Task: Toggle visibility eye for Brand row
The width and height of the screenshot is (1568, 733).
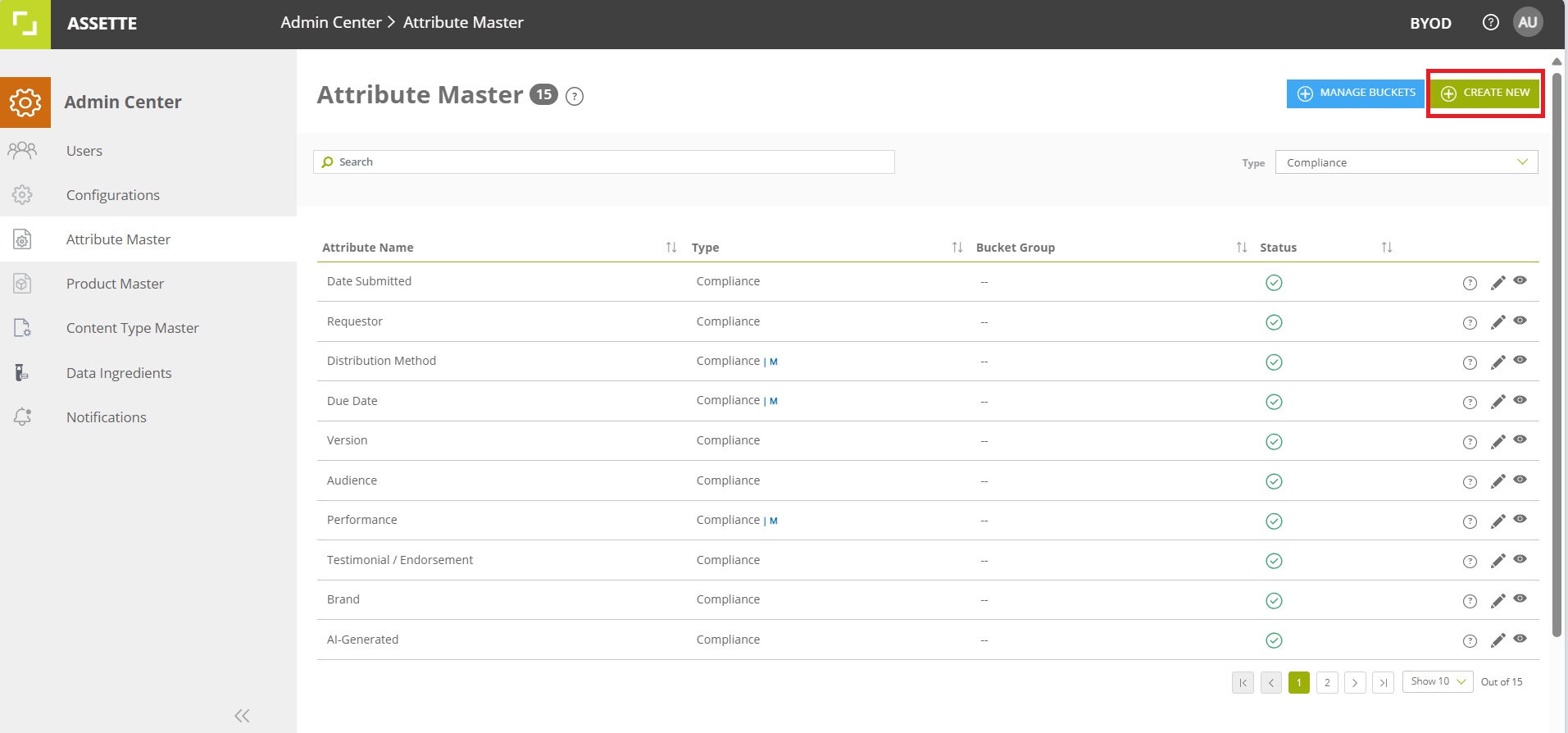Action: coord(1520,599)
